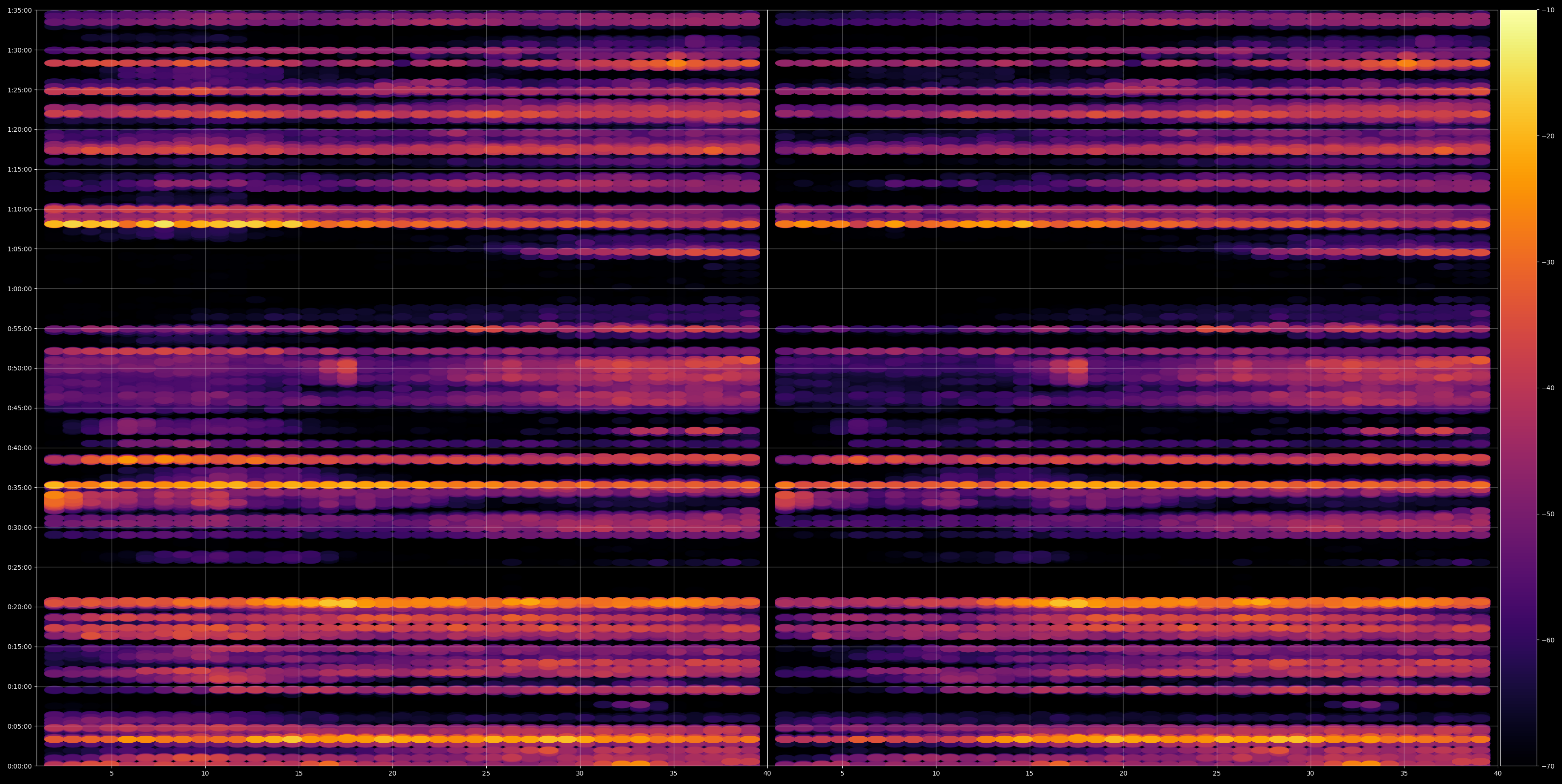Select the 0:15:00 time label

click(x=19, y=647)
